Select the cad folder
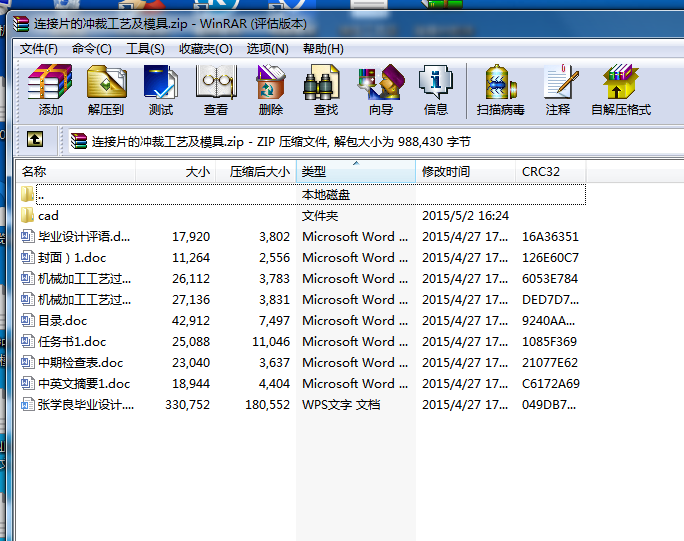The image size is (684, 541). tap(48, 216)
